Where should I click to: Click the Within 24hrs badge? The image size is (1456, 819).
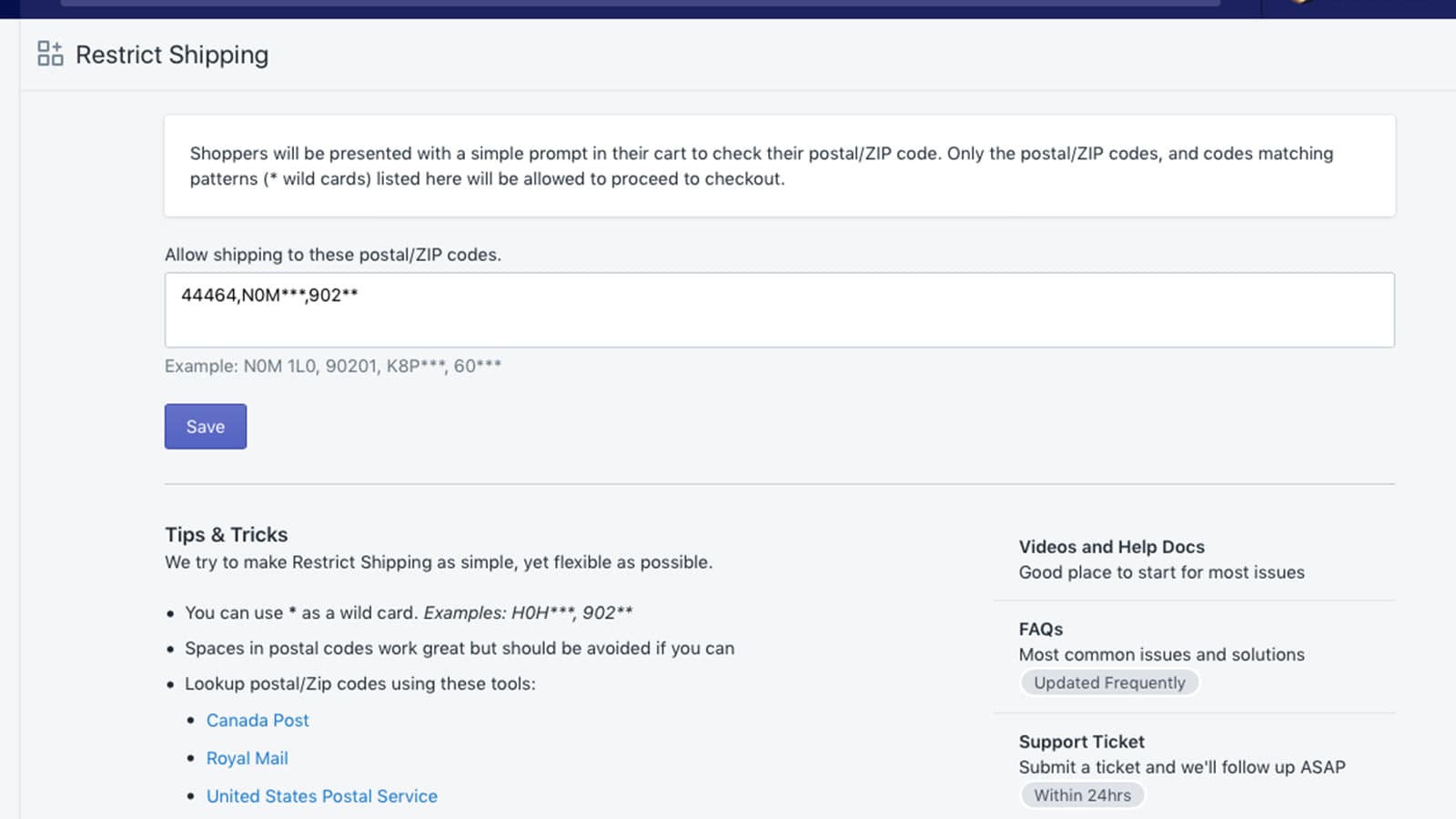pos(1082,794)
